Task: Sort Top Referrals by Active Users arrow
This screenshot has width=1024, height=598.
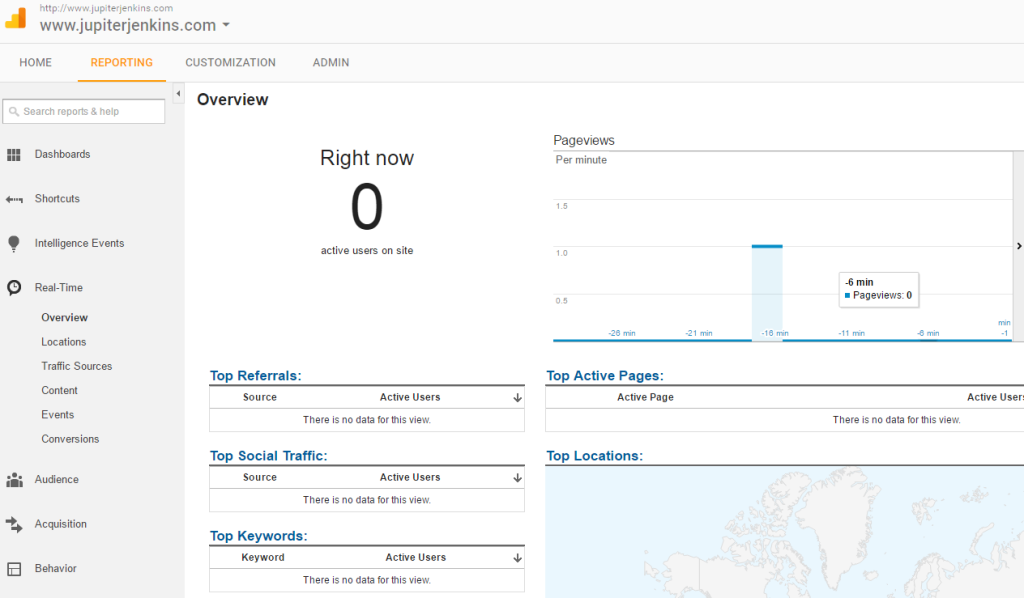Action: click(x=517, y=398)
